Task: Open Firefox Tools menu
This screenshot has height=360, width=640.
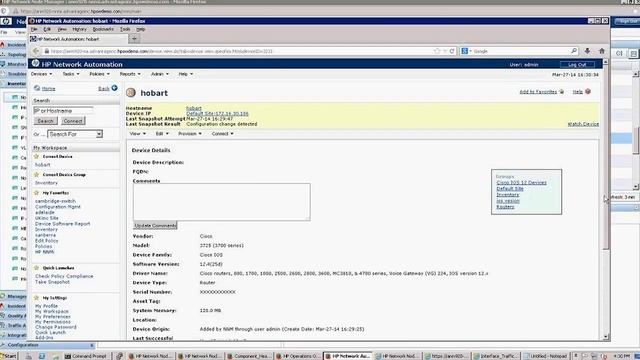Action: click(125, 29)
